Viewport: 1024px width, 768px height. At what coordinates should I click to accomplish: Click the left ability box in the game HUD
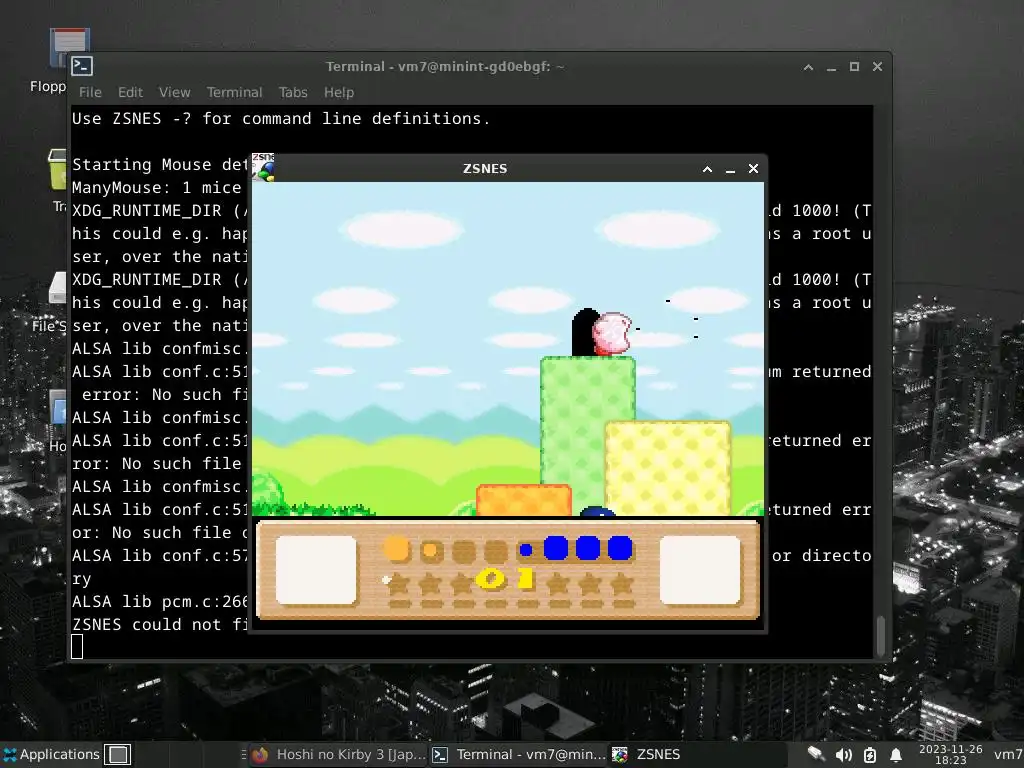(x=316, y=570)
